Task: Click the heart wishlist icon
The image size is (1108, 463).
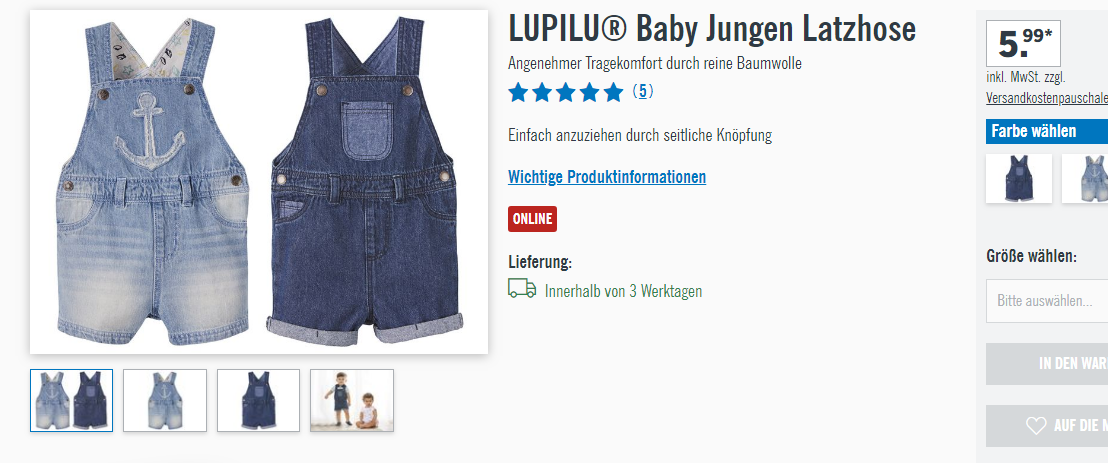Action: (1036, 426)
